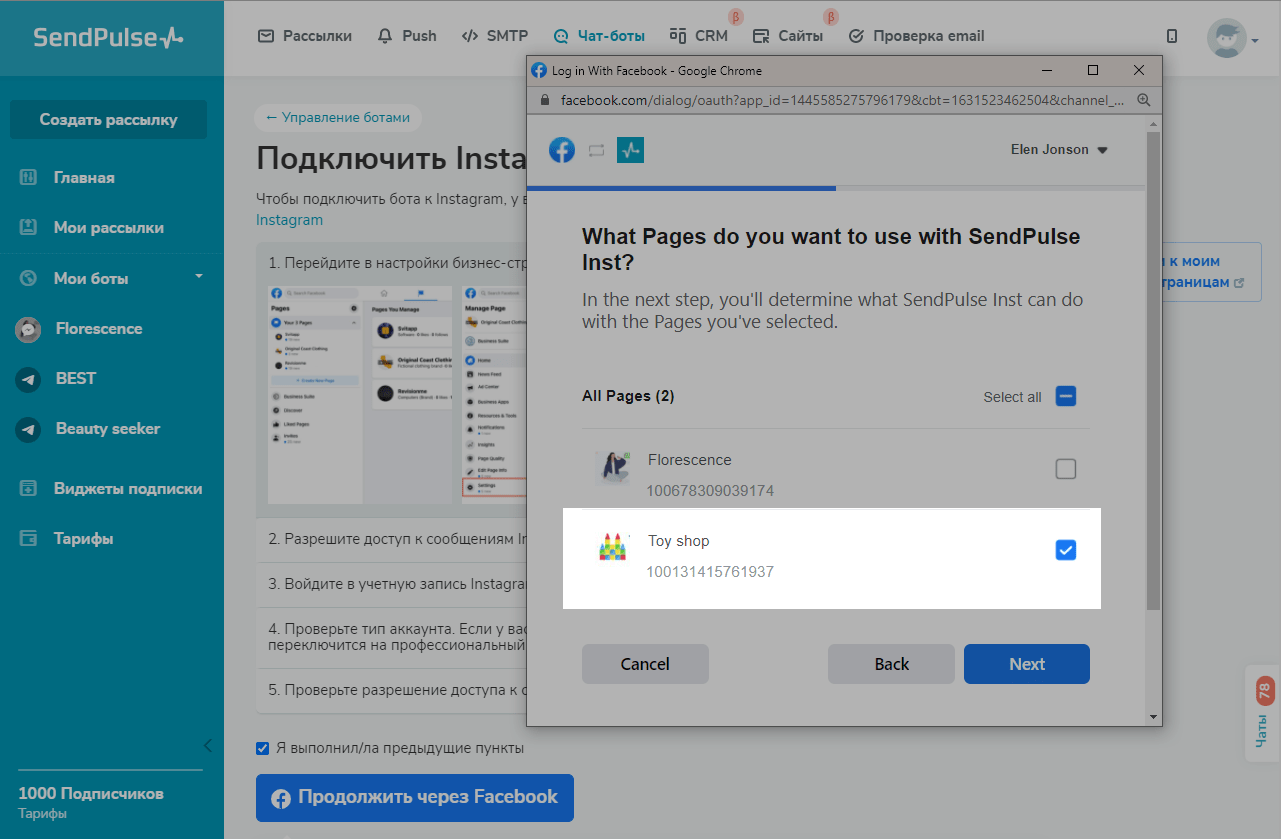Open the SendPulse logo home link
1281x839 pixels.
pyautogui.click(x=109, y=37)
